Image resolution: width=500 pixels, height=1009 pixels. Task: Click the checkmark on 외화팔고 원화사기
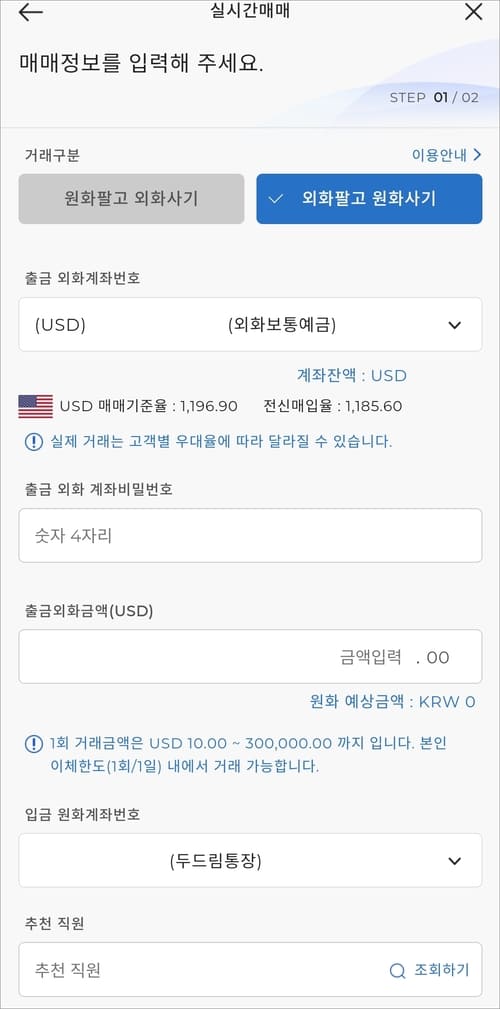[x=275, y=199]
